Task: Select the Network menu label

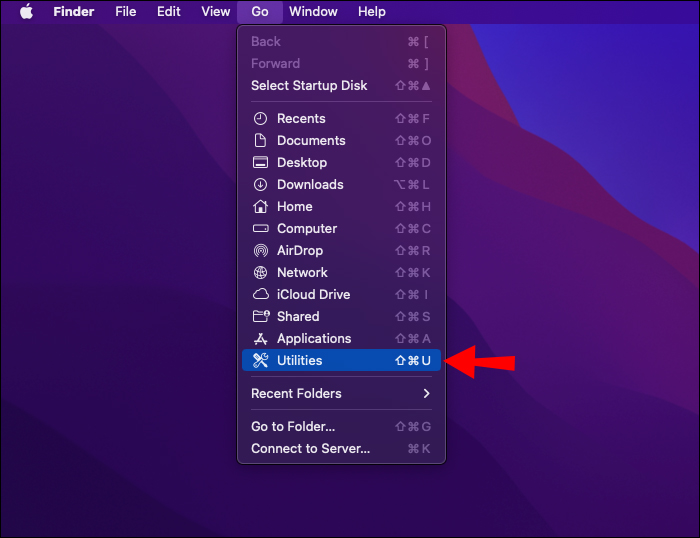Action: click(x=302, y=272)
